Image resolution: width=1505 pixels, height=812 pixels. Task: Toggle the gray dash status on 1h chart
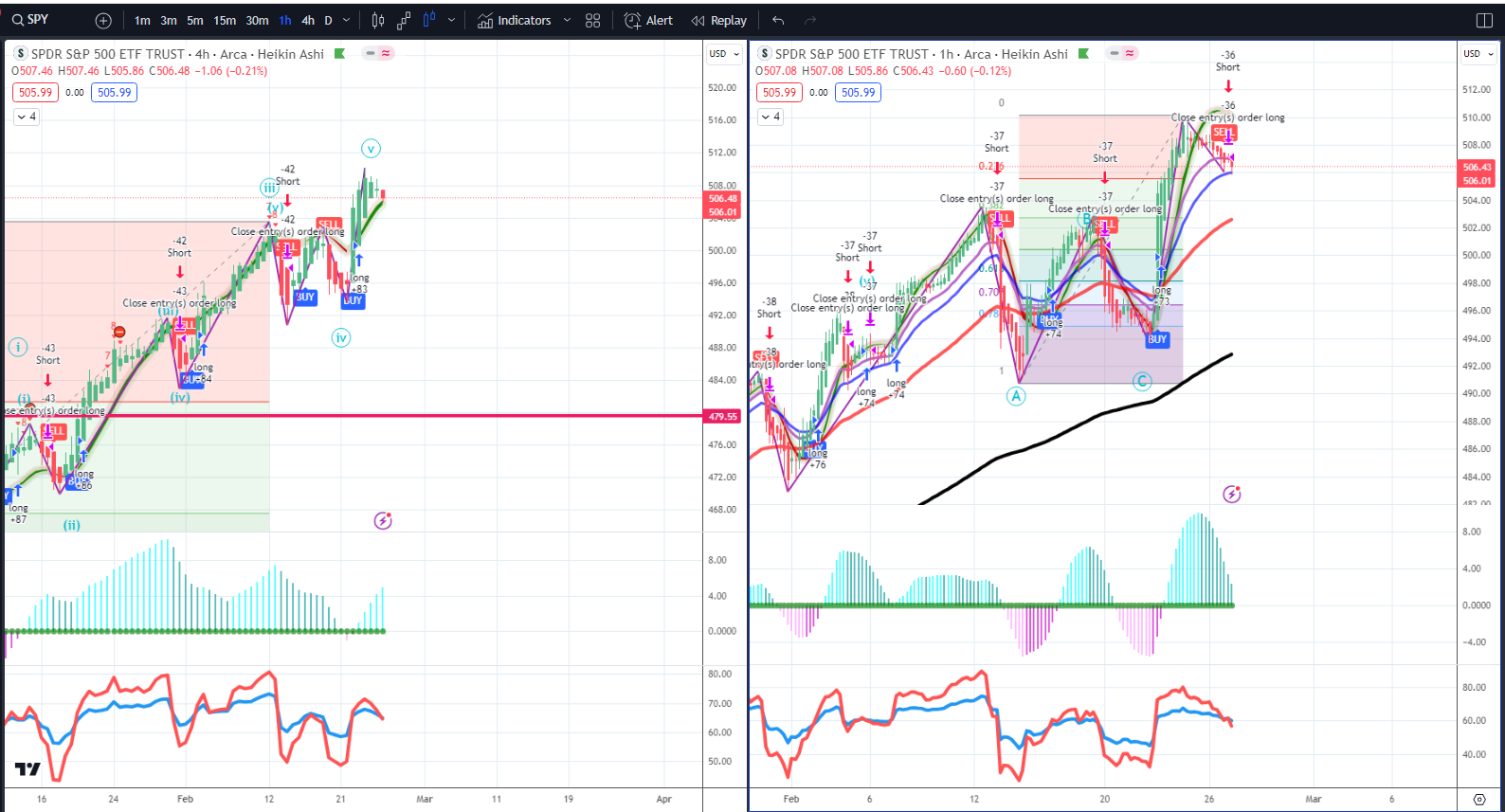[1115, 54]
